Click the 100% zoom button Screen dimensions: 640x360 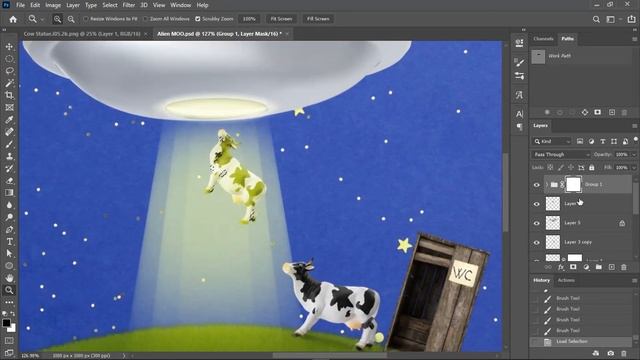click(x=249, y=19)
